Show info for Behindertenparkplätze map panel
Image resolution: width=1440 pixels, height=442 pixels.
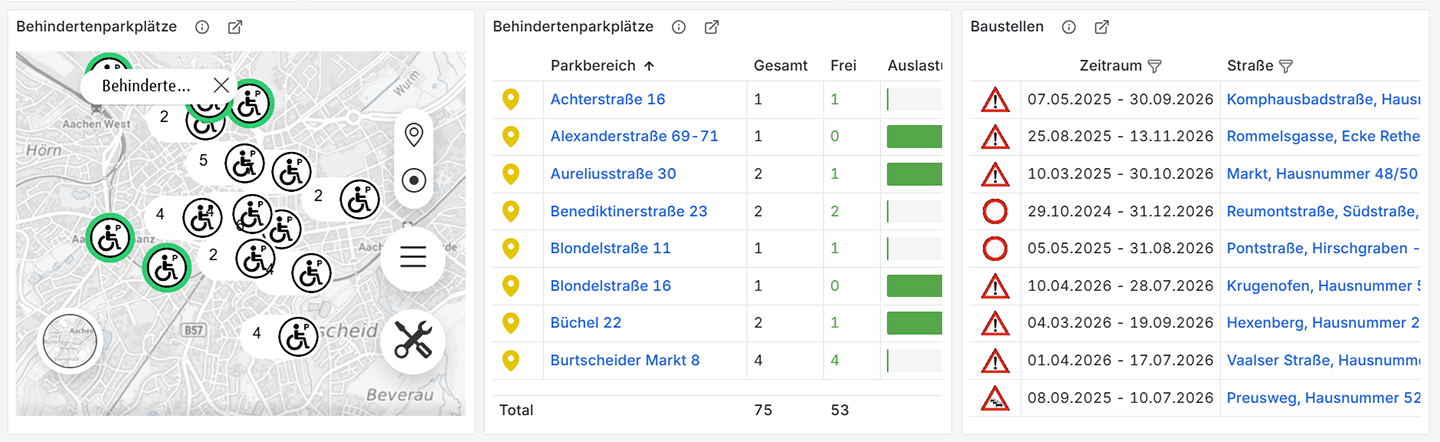(x=201, y=27)
